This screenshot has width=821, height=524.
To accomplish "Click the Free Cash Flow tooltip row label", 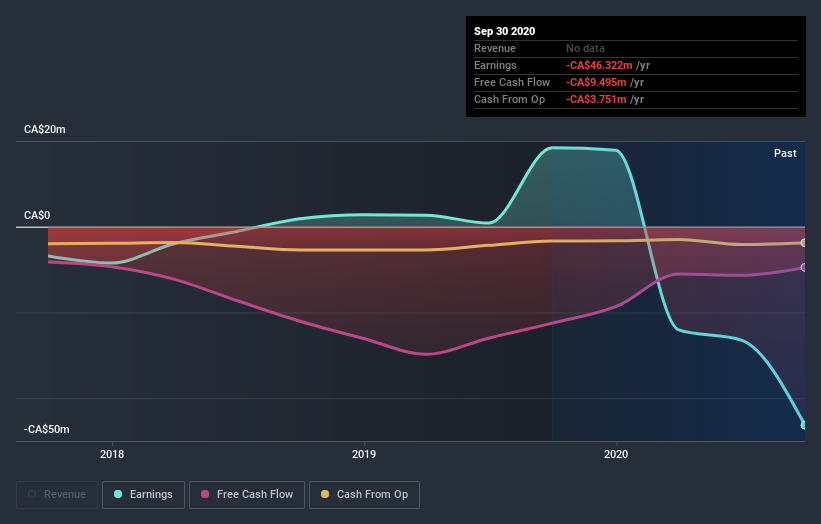I will coord(512,82).
